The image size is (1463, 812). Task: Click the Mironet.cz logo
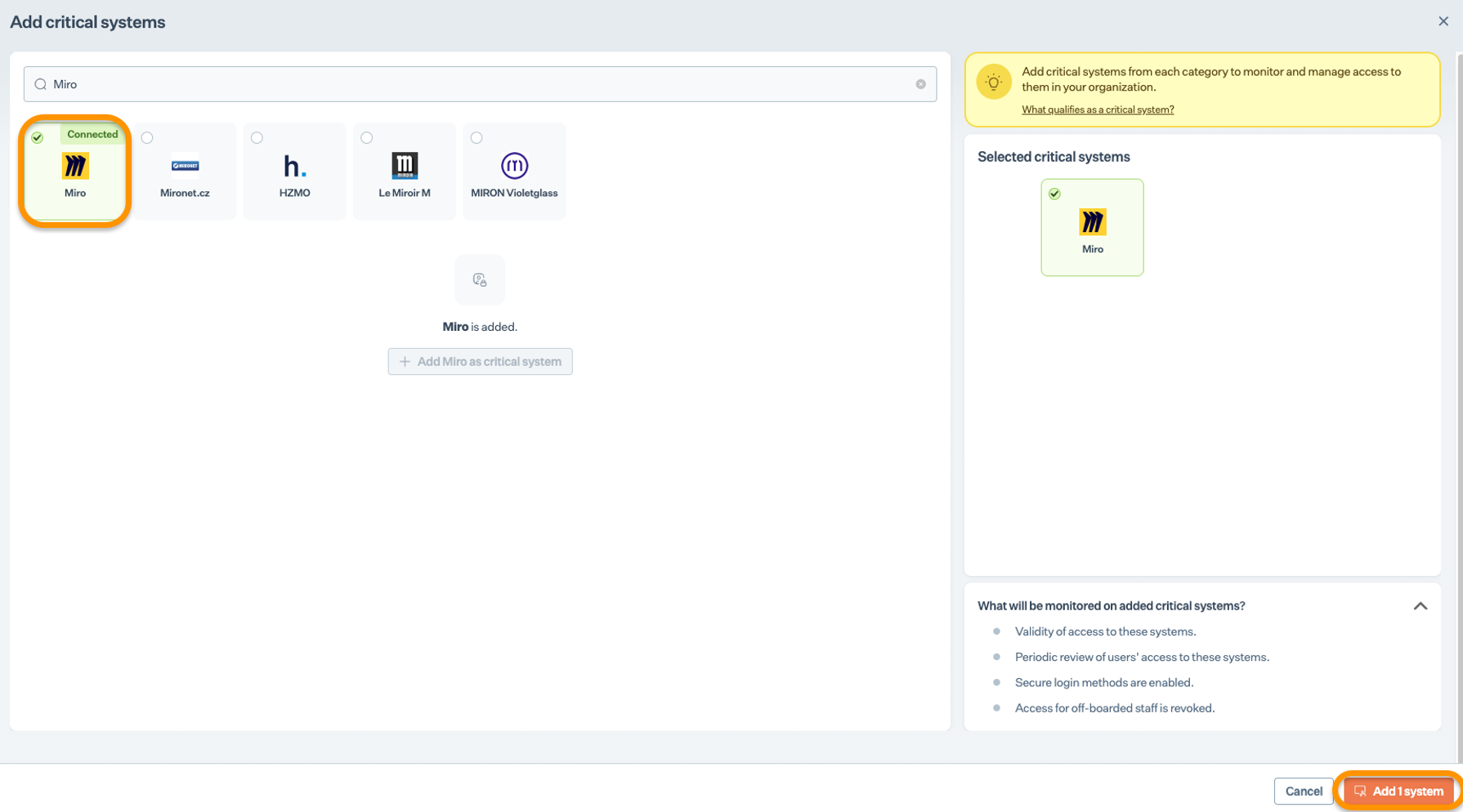coord(185,166)
